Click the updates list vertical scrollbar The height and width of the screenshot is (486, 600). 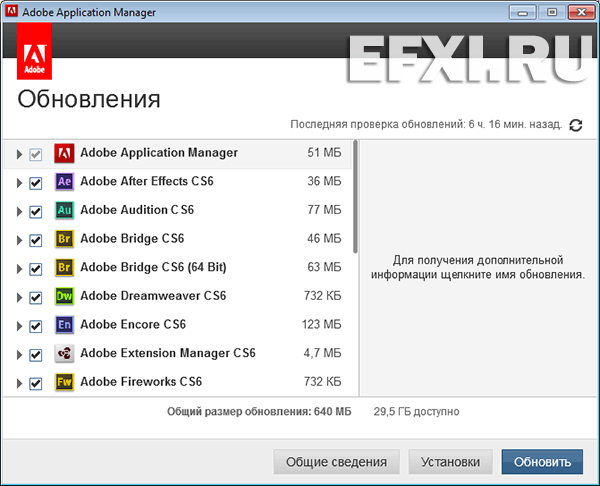click(x=355, y=197)
